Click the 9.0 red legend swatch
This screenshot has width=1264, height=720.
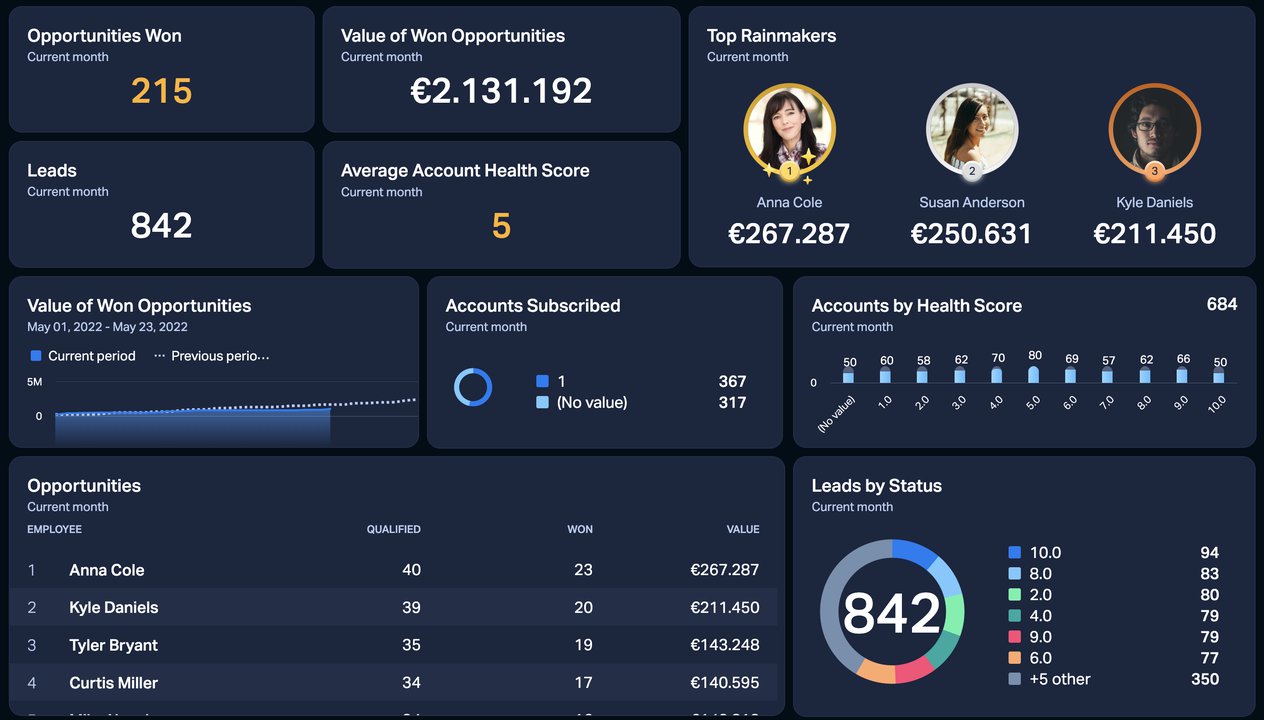pyautogui.click(x=1015, y=637)
